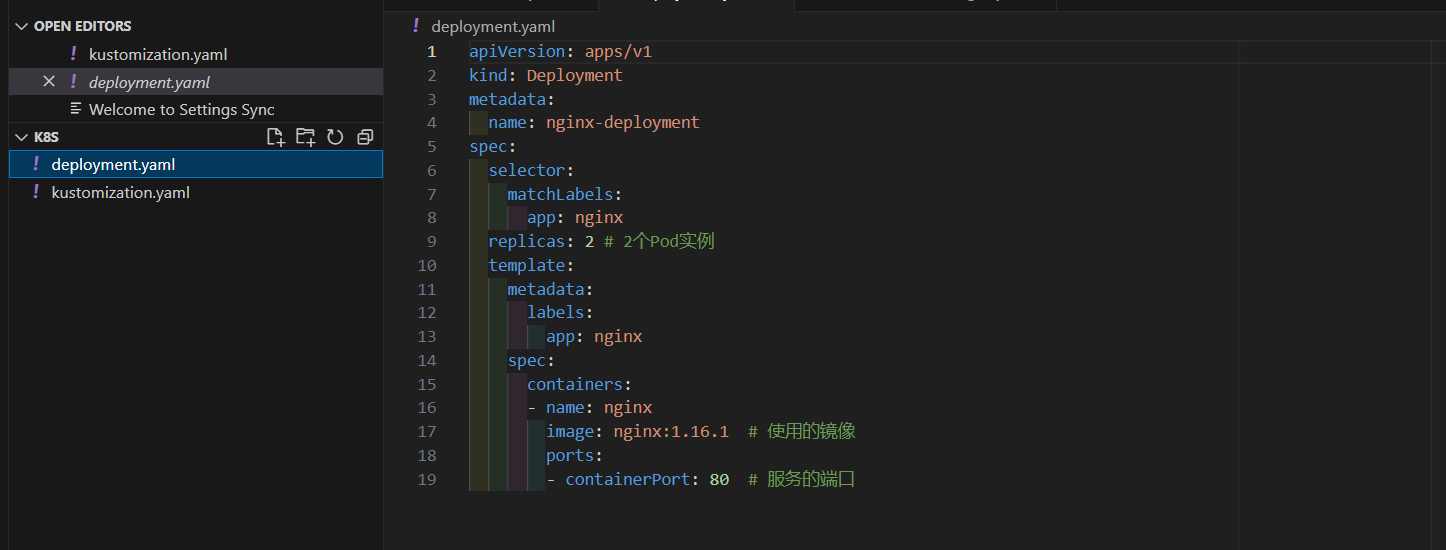The height and width of the screenshot is (550, 1446).
Task: Select line 1 via its gutter number
Action: click(431, 51)
